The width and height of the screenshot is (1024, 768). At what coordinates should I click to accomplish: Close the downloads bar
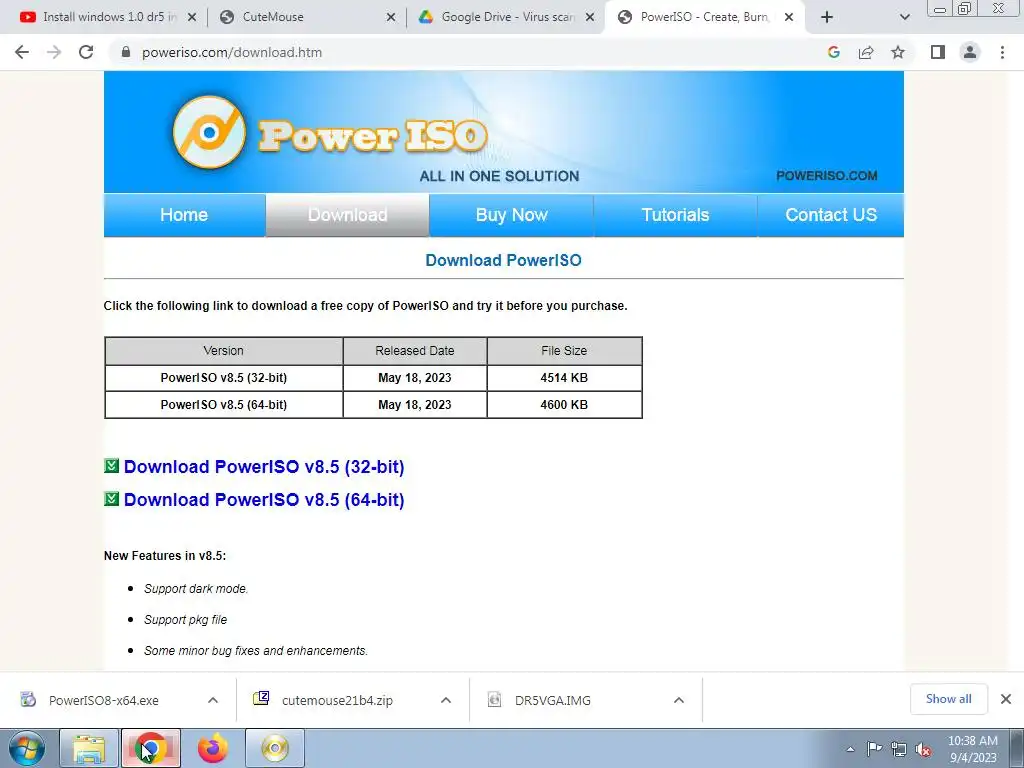1006,699
